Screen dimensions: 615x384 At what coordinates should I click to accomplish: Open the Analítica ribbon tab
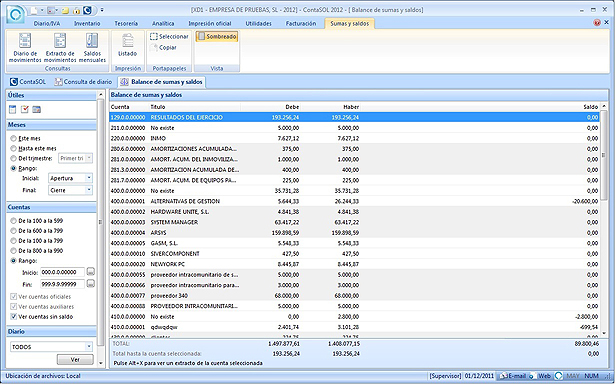163,24
